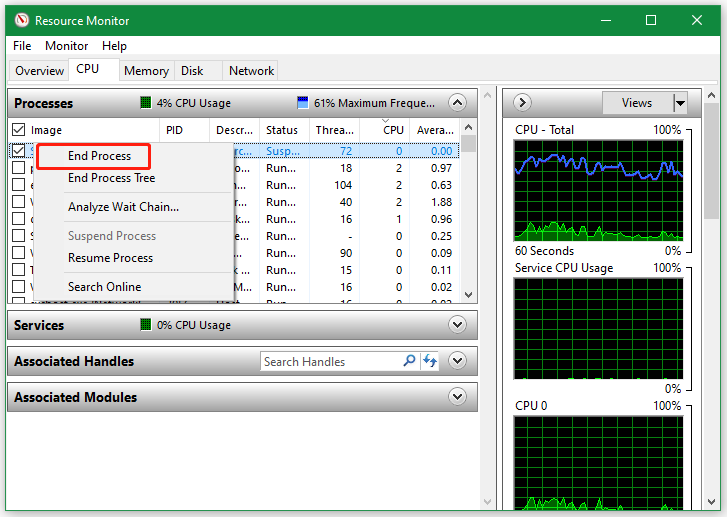727x517 pixels.
Task: Select Analyze Wait Chain from context menu
Action: pyautogui.click(x=123, y=207)
